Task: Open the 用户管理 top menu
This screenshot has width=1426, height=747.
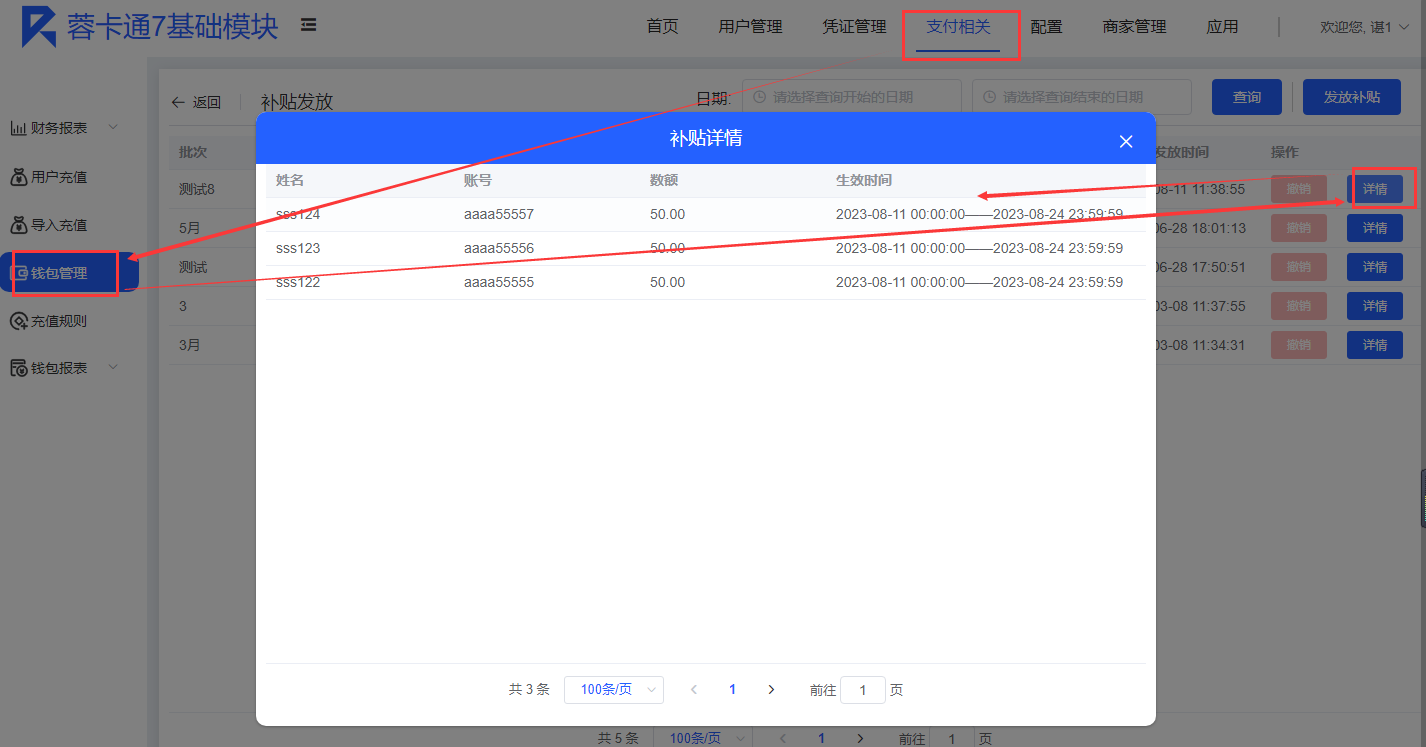Action: (x=750, y=27)
